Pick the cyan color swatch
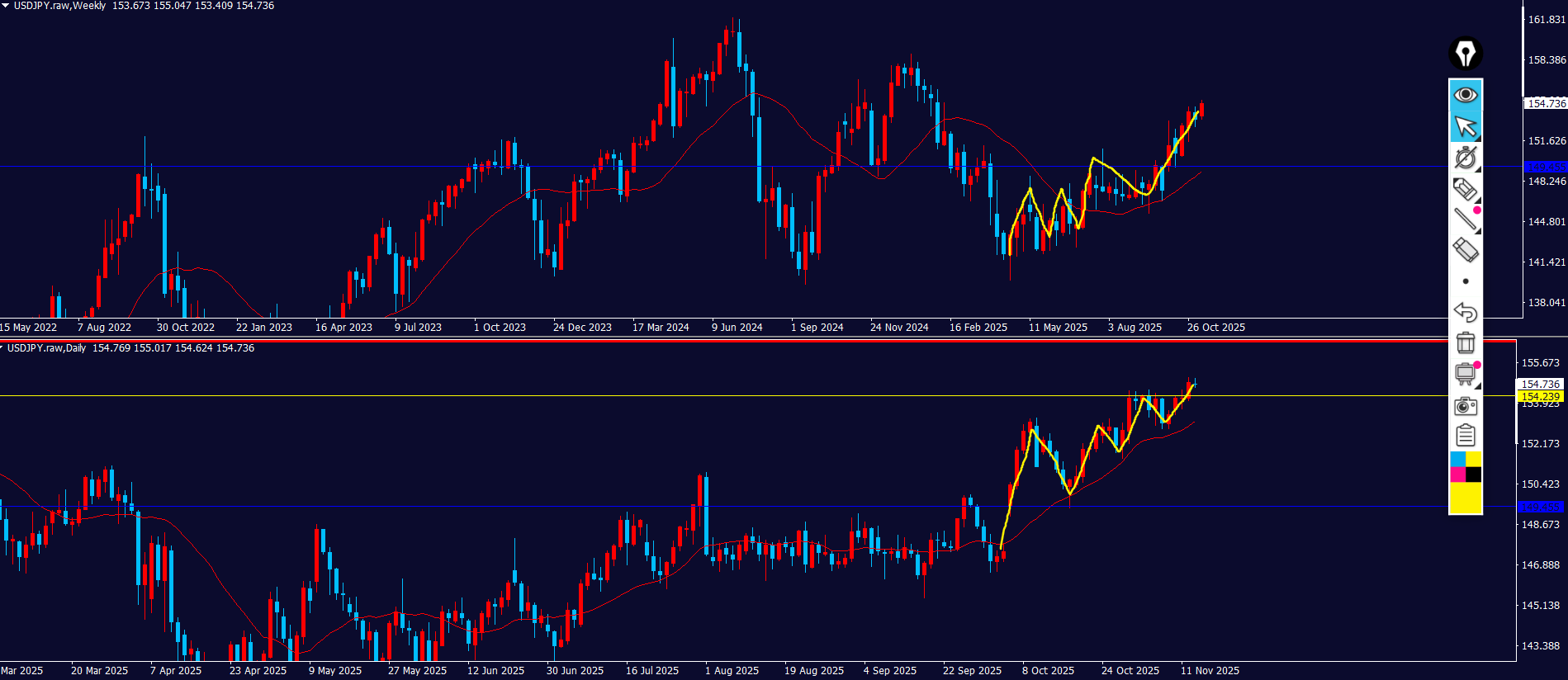Viewport: 1568px width, 680px height. coord(1458,459)
